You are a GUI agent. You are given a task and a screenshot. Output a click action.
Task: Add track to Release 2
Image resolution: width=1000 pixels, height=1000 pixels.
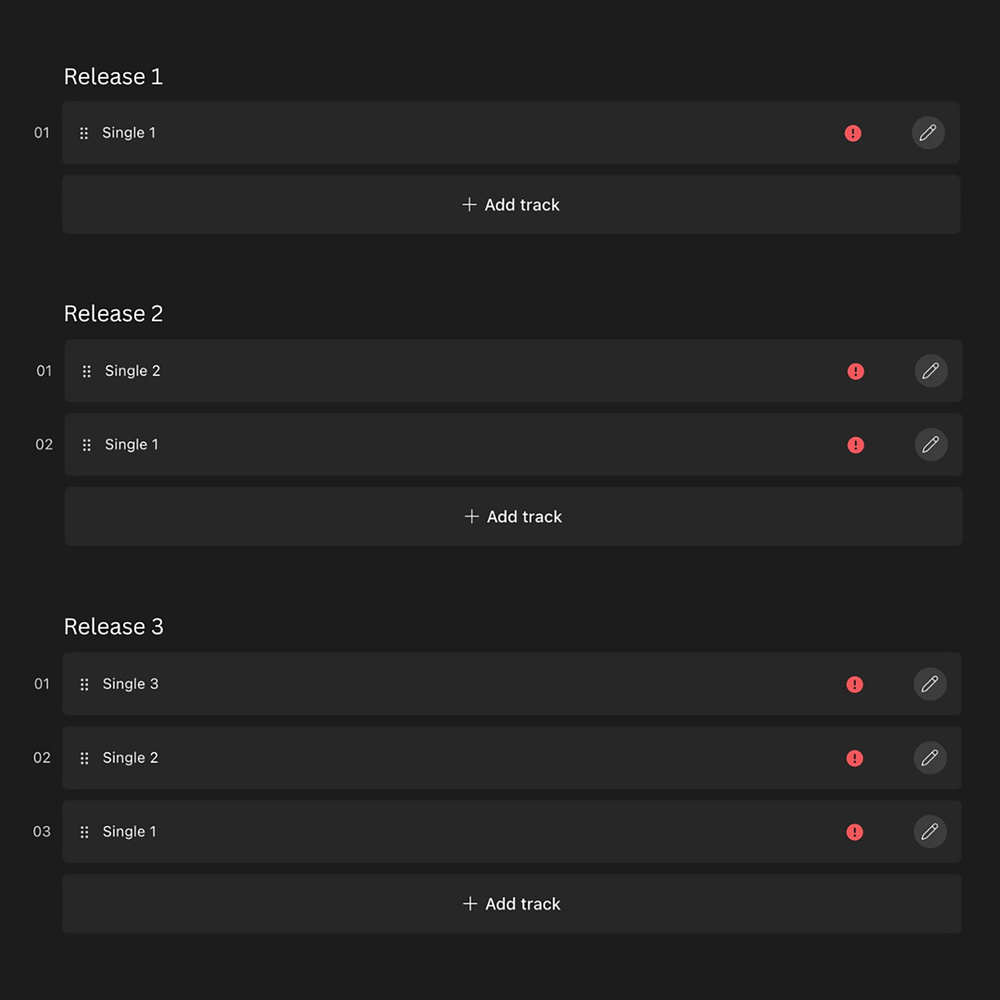point(514,517)
